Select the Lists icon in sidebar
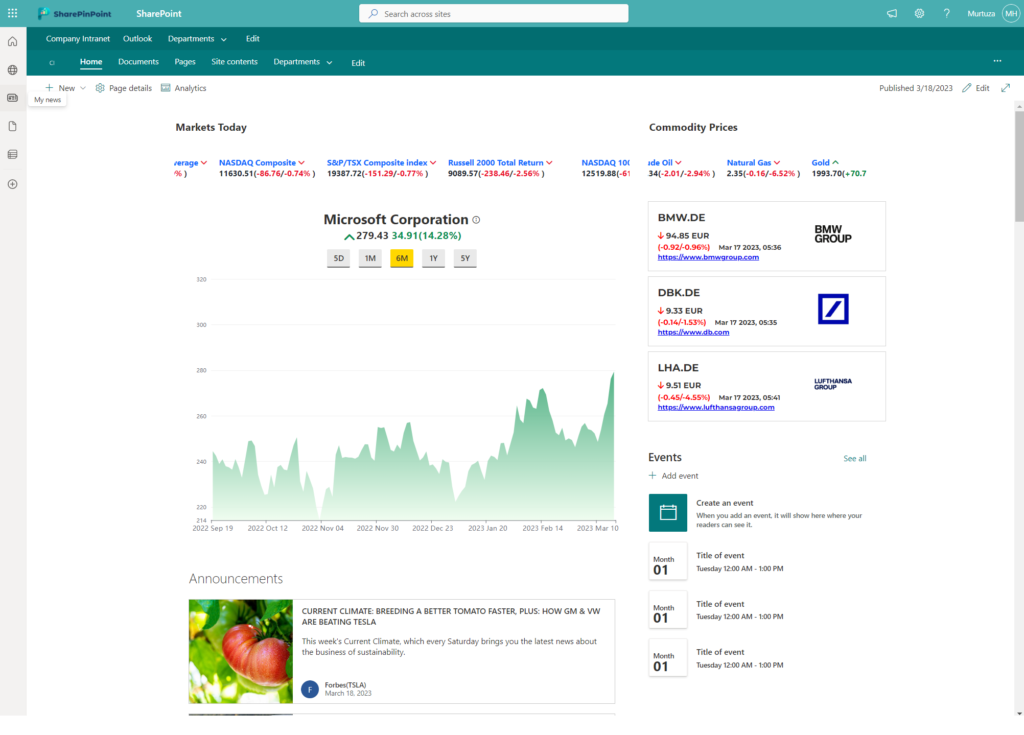1024x735 pixels. (12, 154)
